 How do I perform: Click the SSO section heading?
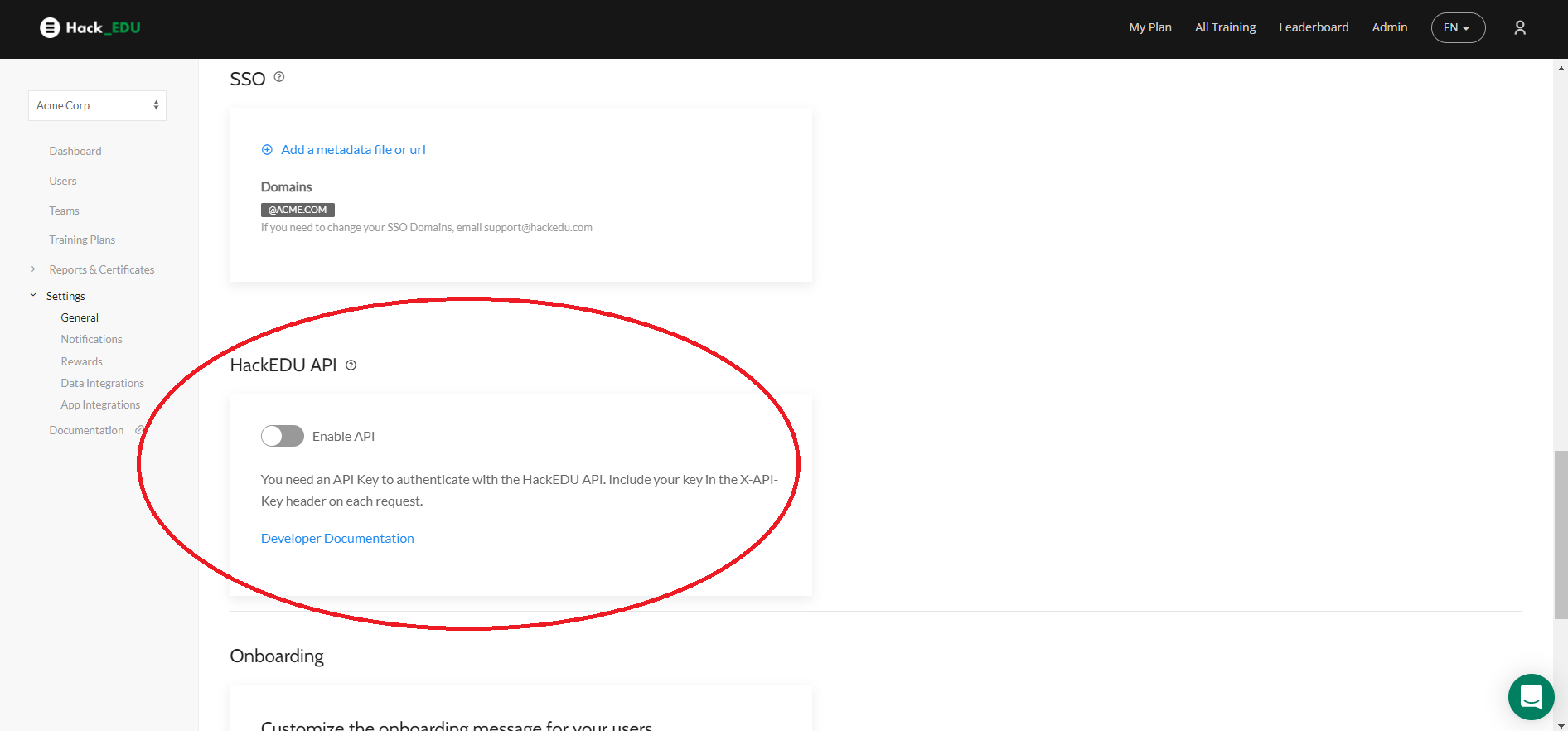pyautogui.click(x=248, y=79)
